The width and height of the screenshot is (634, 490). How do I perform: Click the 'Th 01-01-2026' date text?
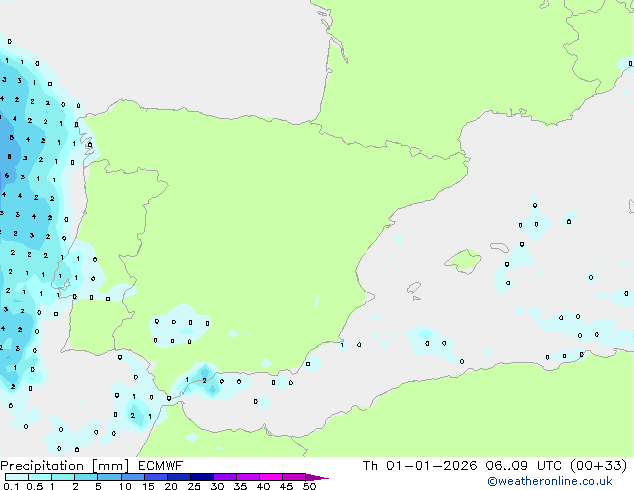[420, 466]
